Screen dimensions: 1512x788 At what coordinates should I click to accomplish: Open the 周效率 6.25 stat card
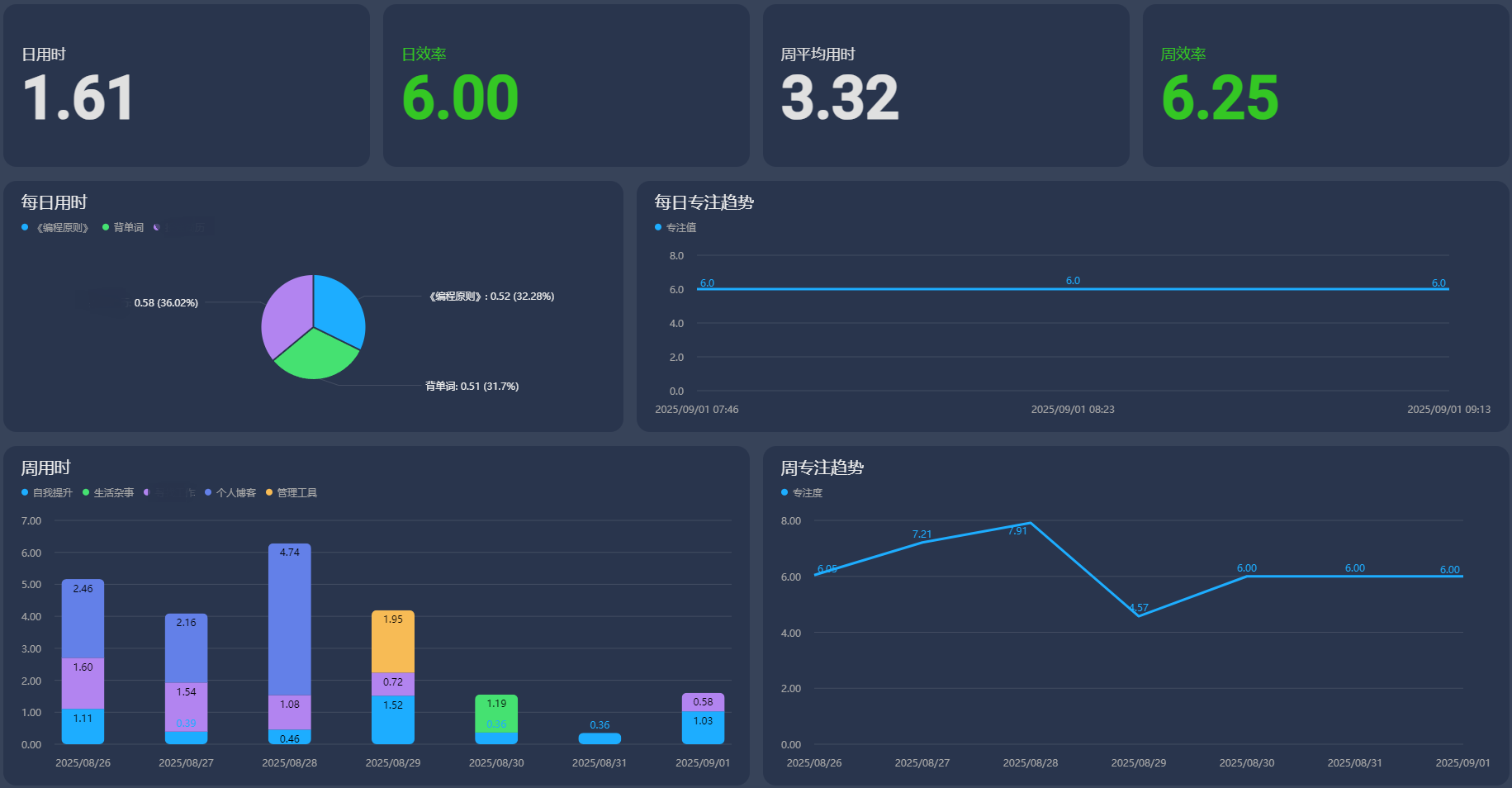point(1325,86)
